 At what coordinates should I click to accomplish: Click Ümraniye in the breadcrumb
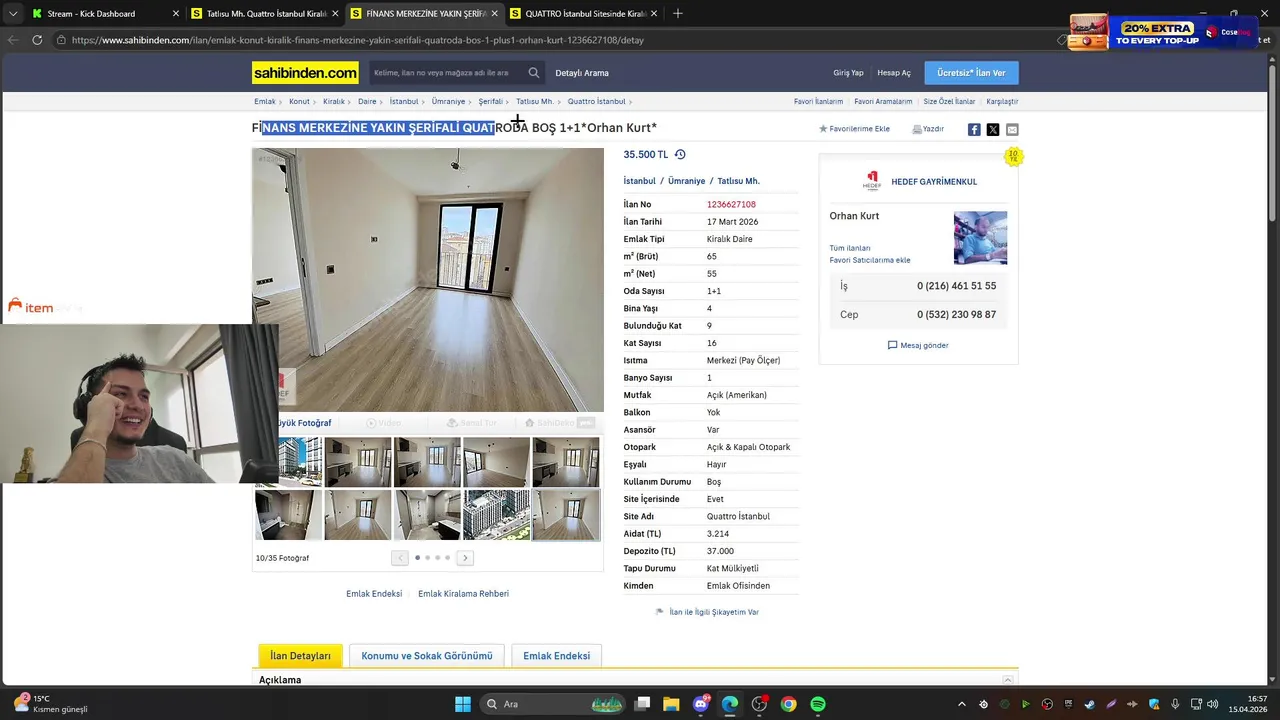(x=448, y=102)
